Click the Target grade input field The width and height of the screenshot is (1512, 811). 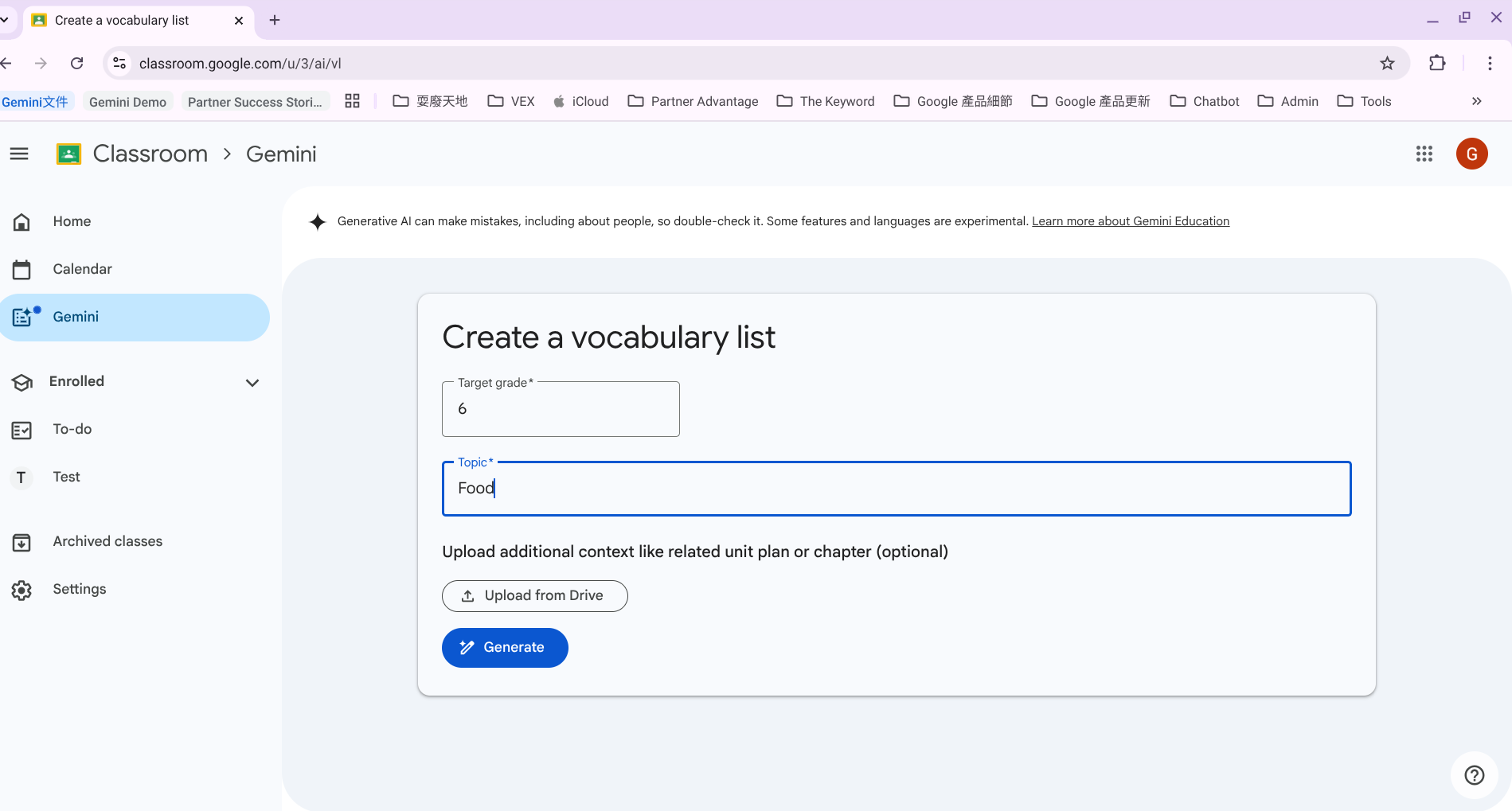tap(561, 409)
